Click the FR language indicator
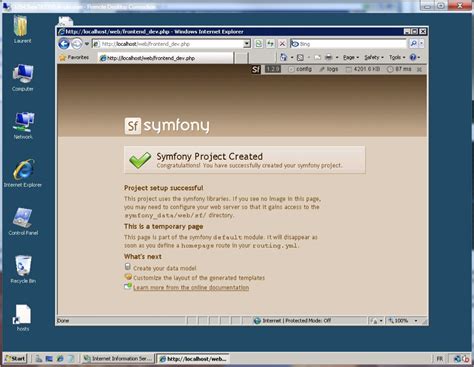Viewport: 474px width, 367px height. click(440, 359)
